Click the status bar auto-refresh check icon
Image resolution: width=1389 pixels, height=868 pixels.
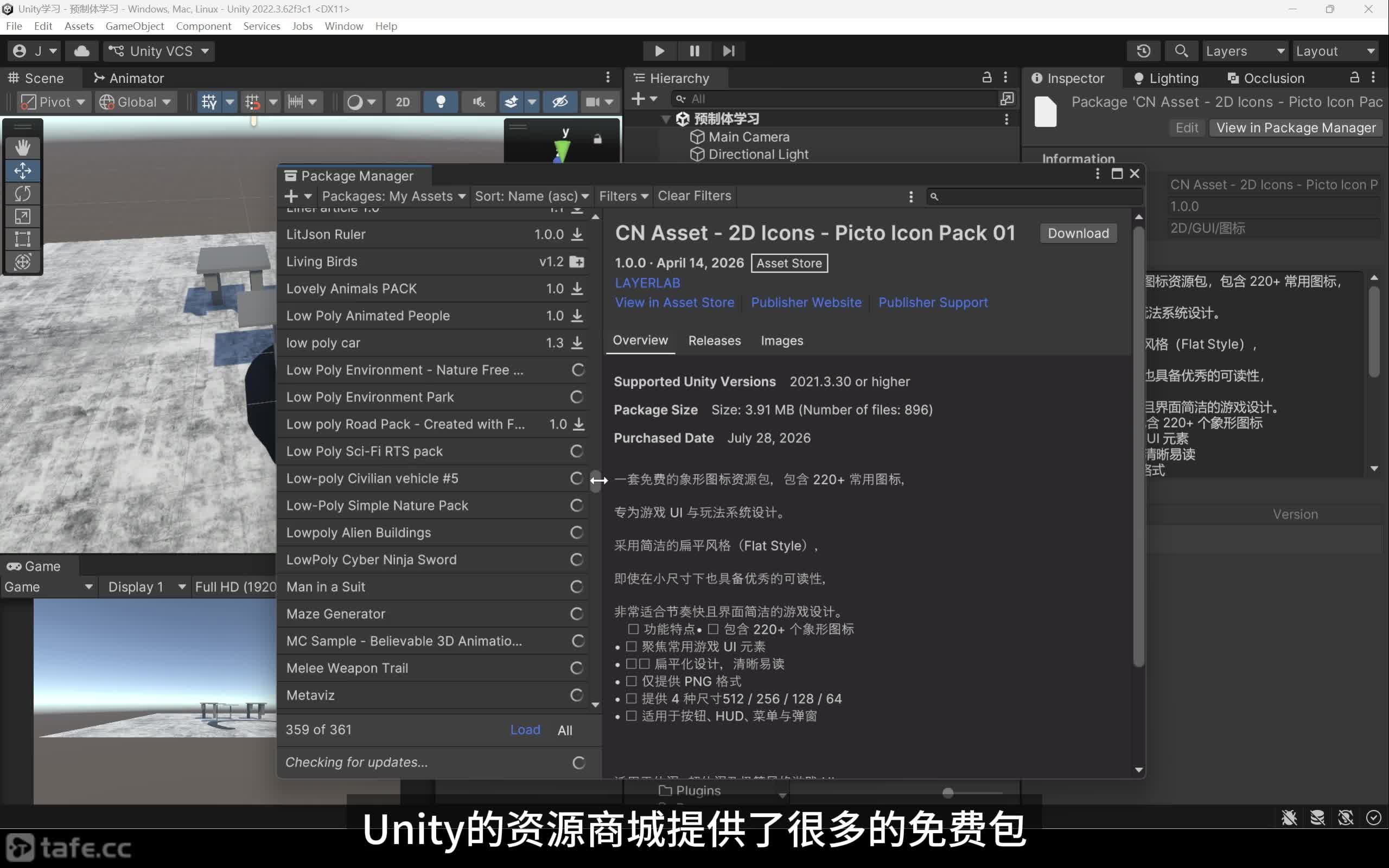click(x=1373, y=818)
